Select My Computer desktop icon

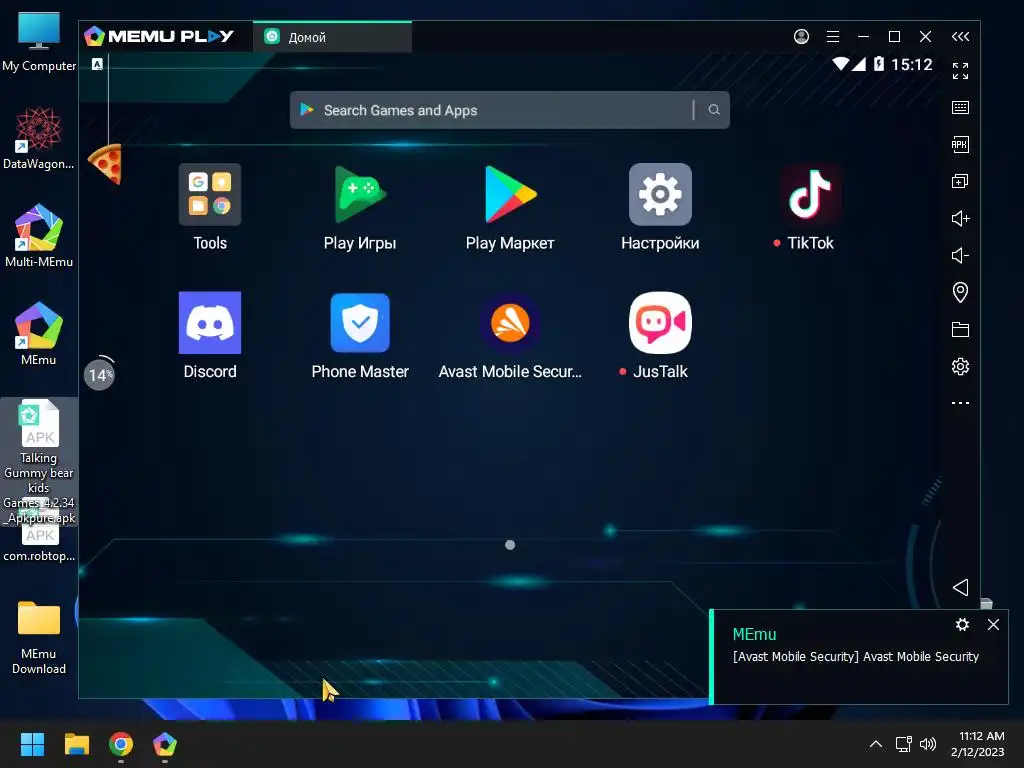39,40
